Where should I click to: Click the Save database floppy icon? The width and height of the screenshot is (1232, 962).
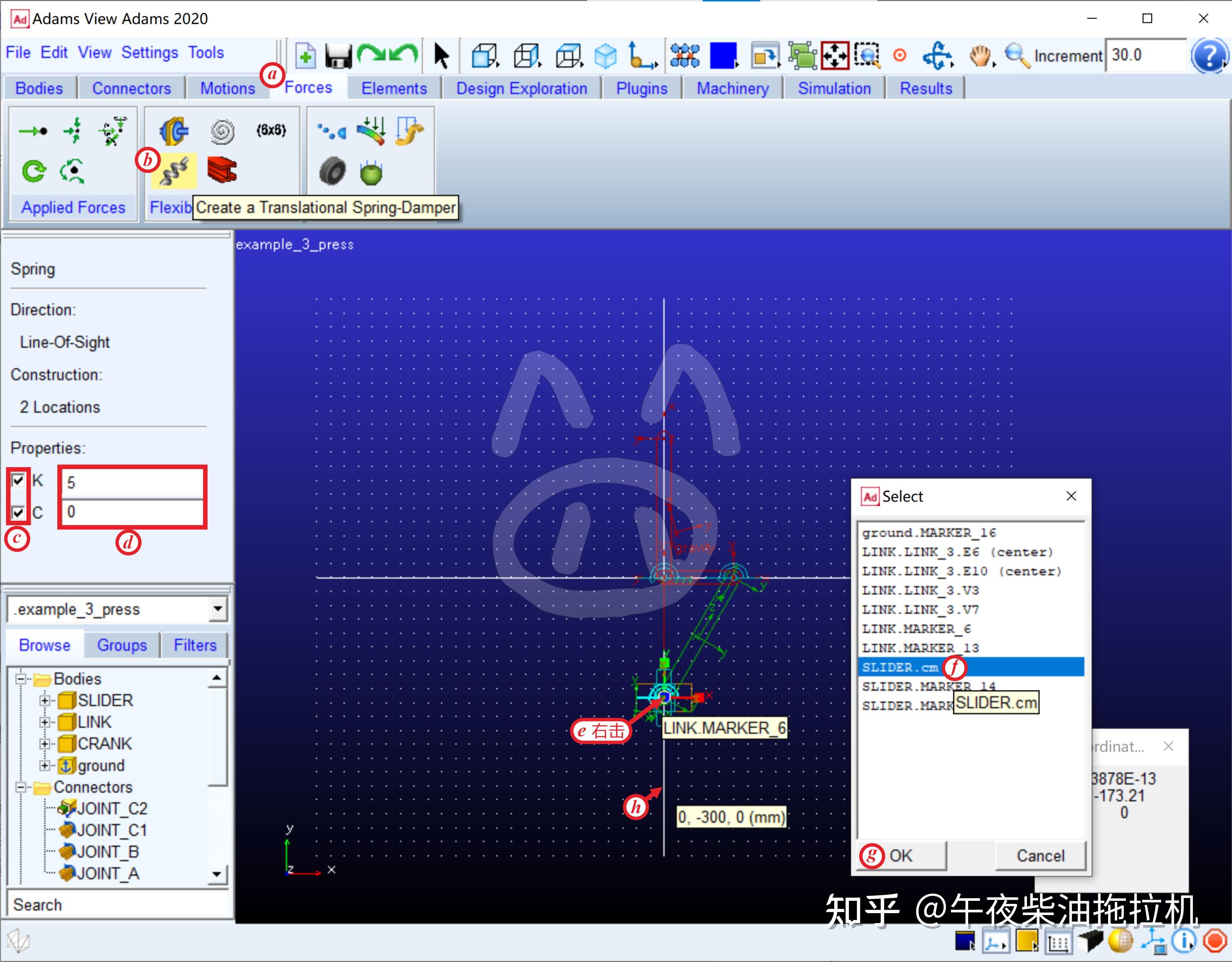click(x=338, y=56)
